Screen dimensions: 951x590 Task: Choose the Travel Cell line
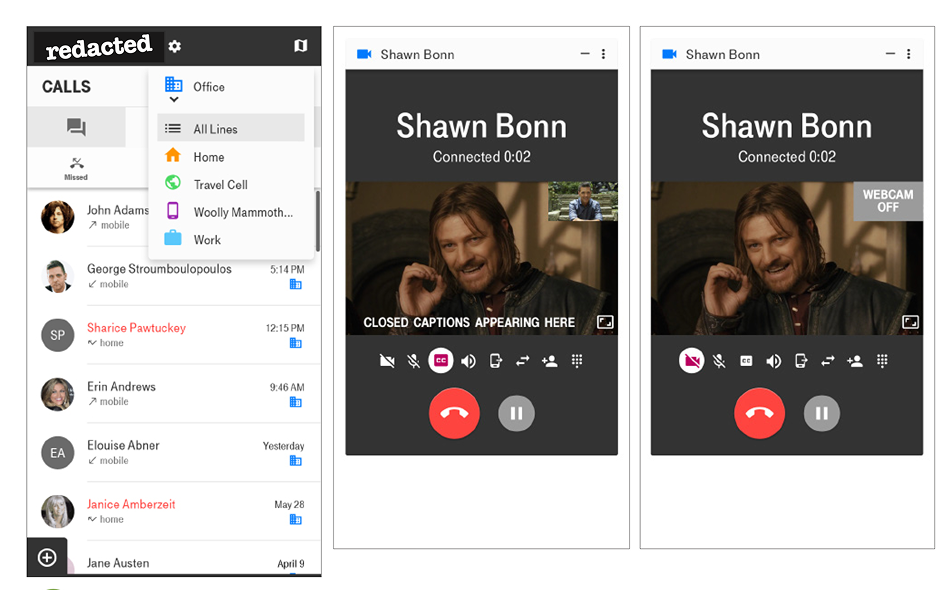click(230, 184)
